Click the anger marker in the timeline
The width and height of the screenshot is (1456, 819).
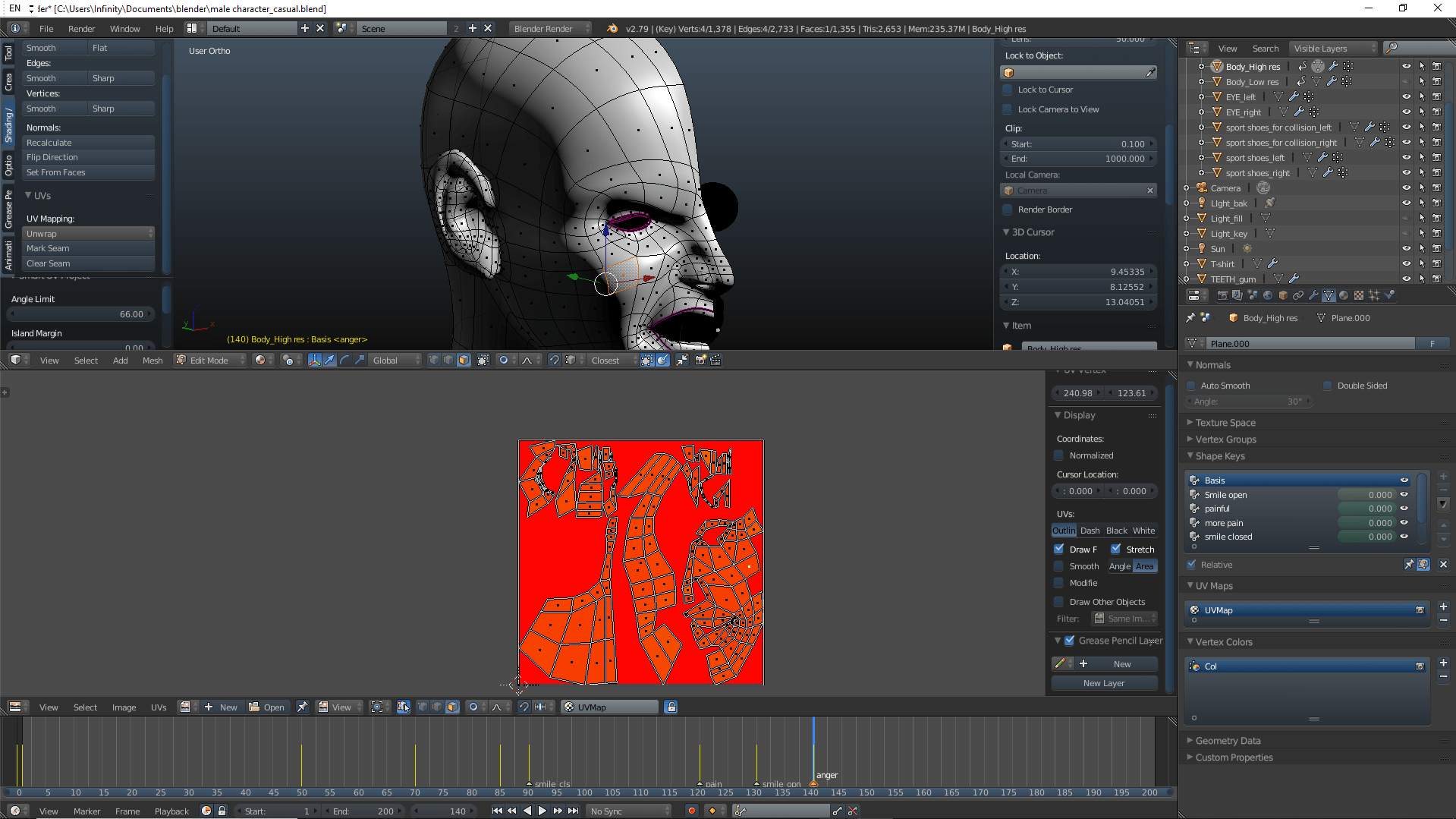pyautogui.click(x=813, y=783)
